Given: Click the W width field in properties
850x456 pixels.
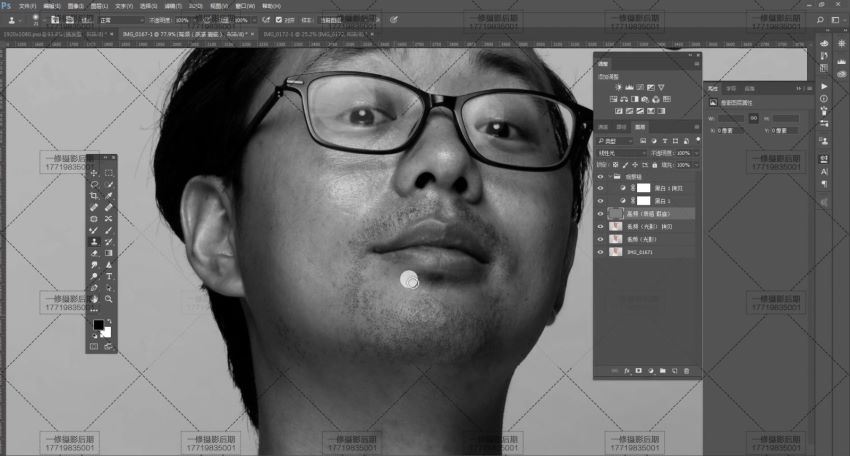Looking at the screenshot, I should point(731,118).
